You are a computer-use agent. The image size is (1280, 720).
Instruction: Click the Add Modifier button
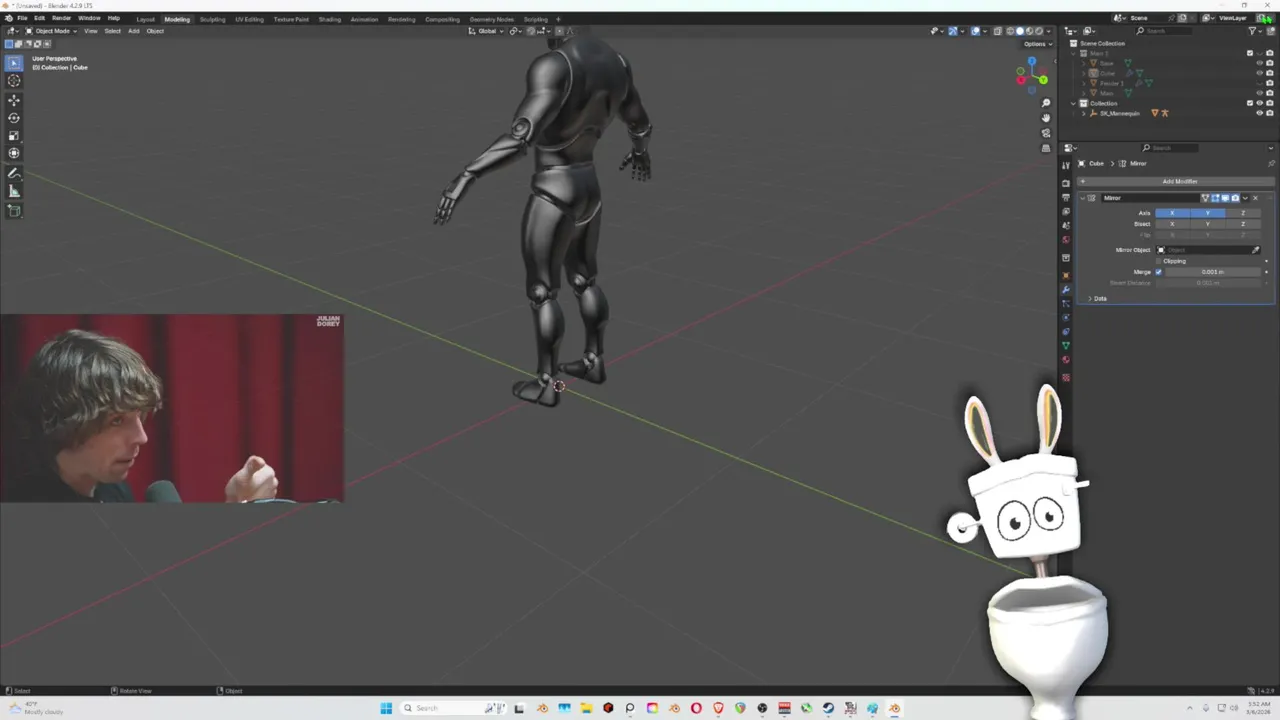[x=1177, y=181]
